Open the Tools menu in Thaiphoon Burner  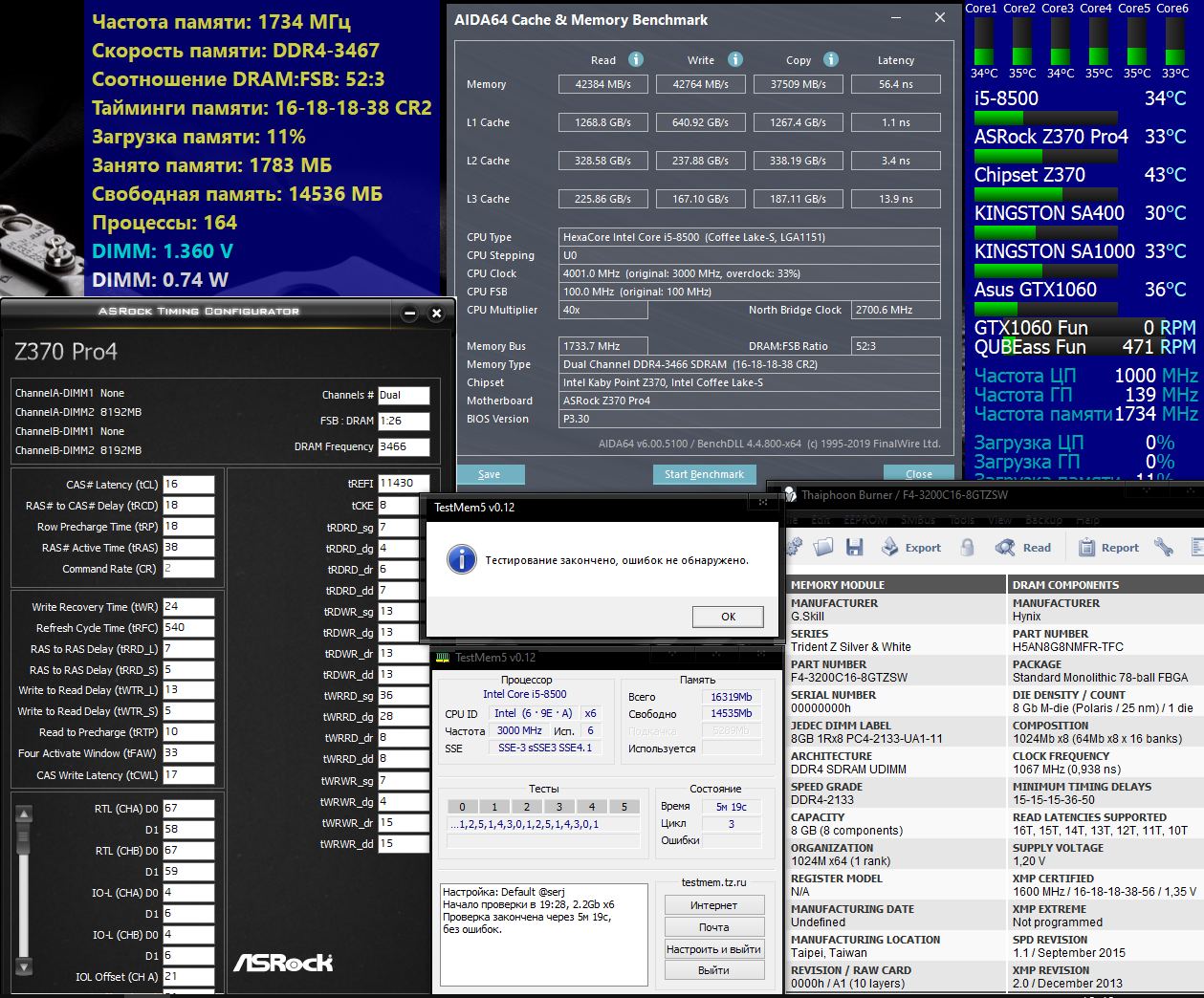(962, 520)
